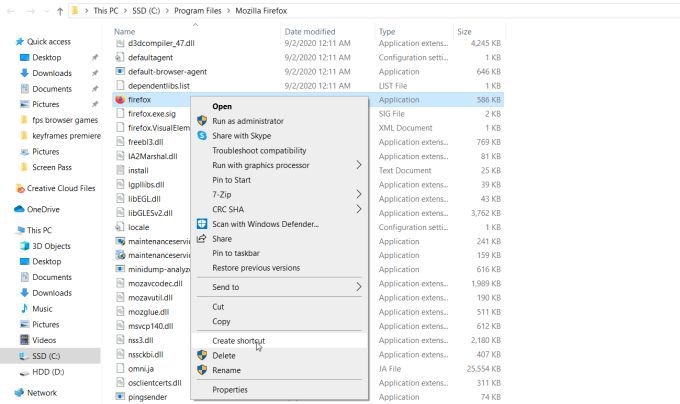Screen dimensions: 680x404
Task: Click the Music note icon in sidebar
Action: (x=25, y=309)
